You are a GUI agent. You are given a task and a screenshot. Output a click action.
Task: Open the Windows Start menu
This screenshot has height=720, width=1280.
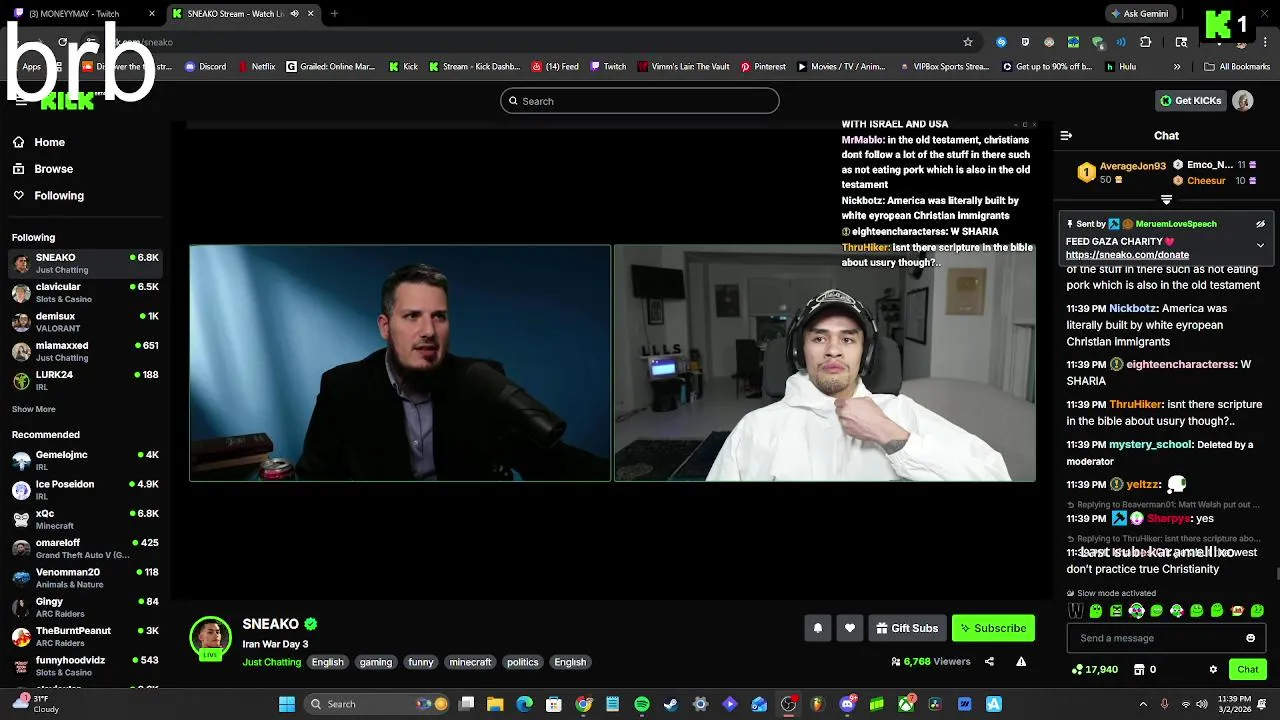[x=287, y=704]
